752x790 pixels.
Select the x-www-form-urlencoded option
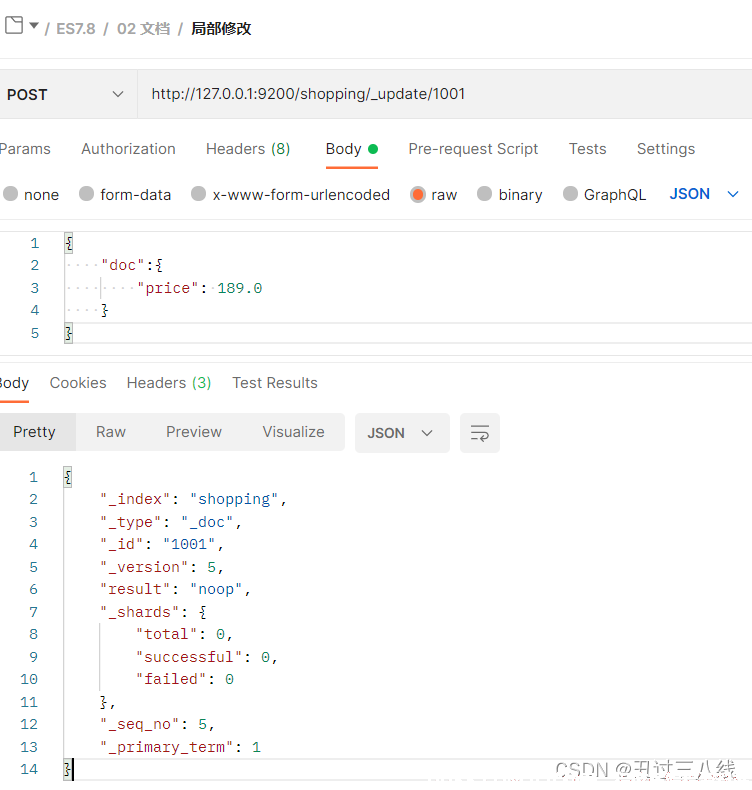pos(291,194)
